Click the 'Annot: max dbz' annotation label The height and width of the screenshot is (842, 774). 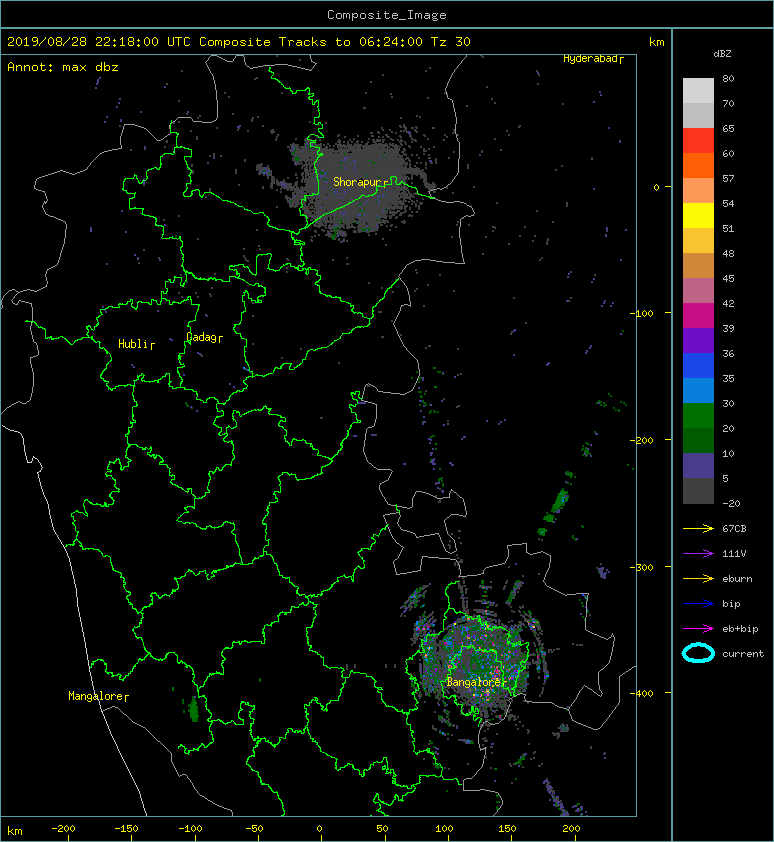tap(62, 67)
